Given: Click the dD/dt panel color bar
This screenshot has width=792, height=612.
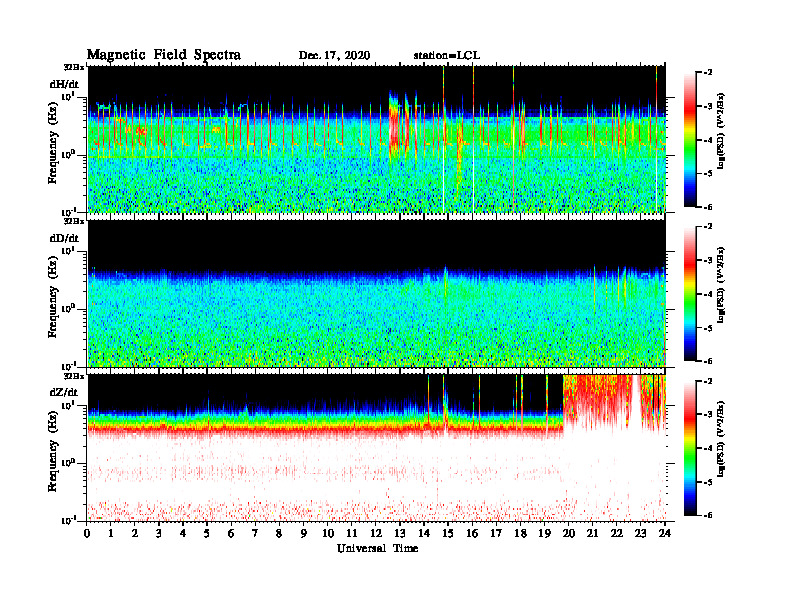Looking at the screenshot, I should [x=690, y=293].
